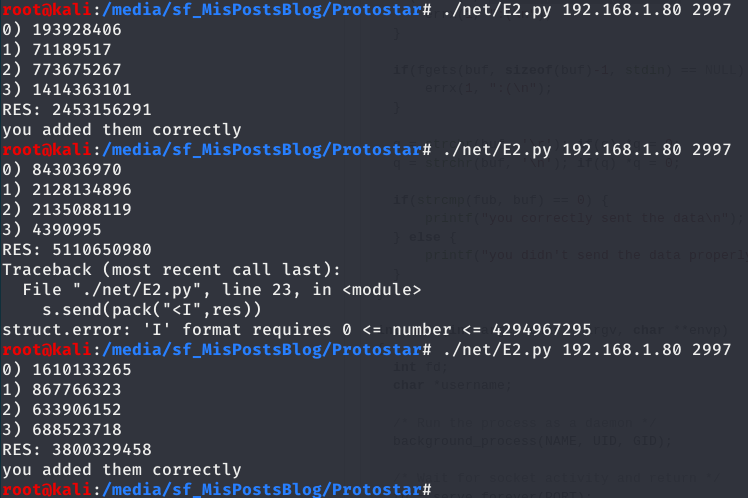Click the struct.error message line
748x498 pixels.
click(x=296, y=330)
